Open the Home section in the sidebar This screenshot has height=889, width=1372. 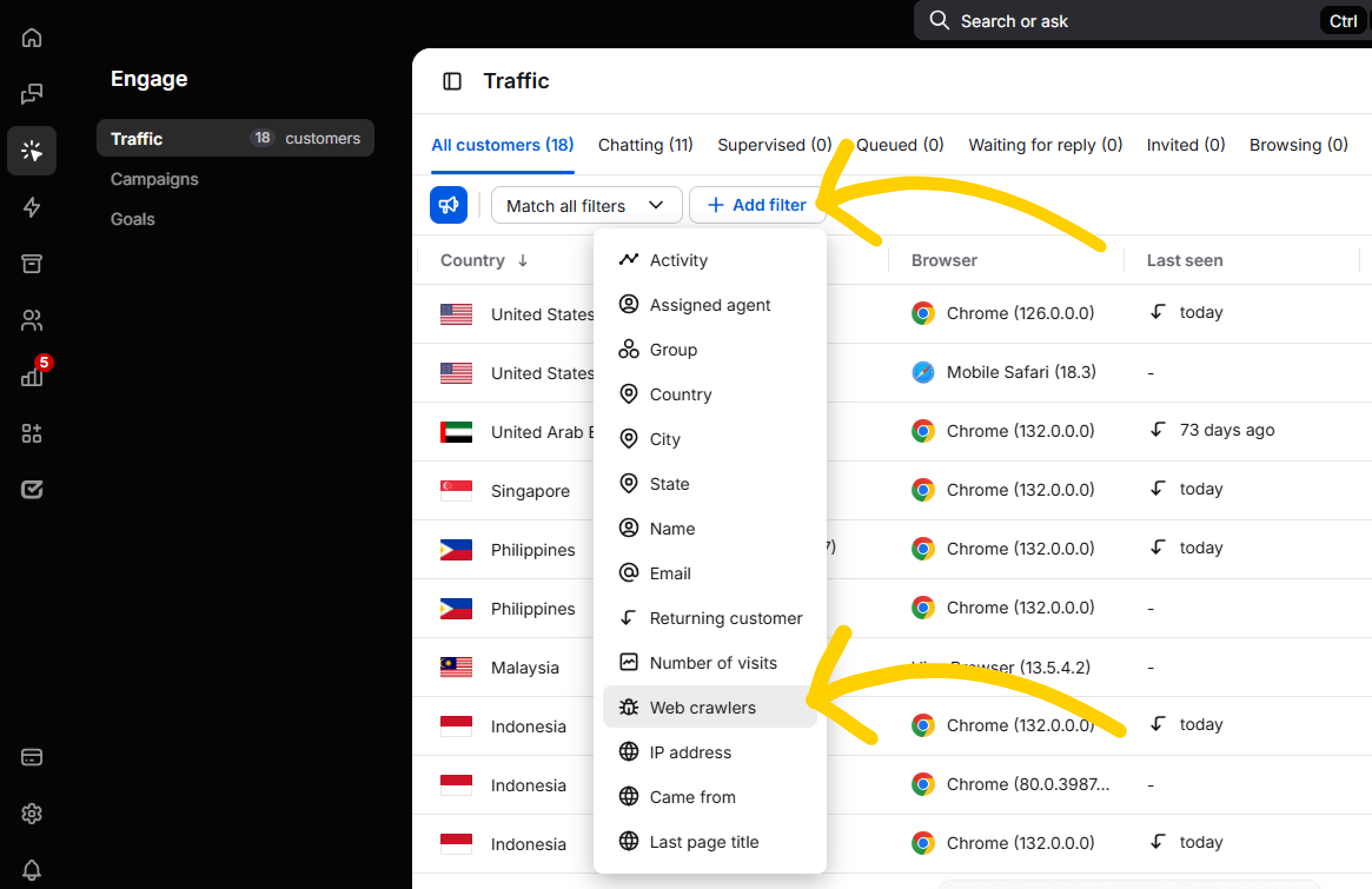point(31,37)
